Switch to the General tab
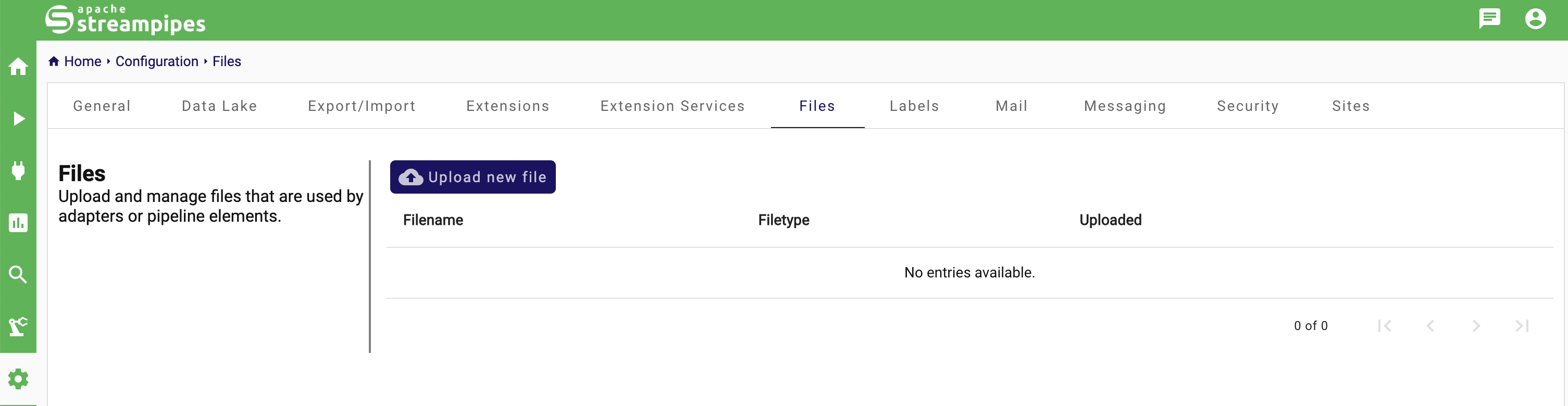The height and width of the screenshot is (406, 1568). (x=102, y=106)
